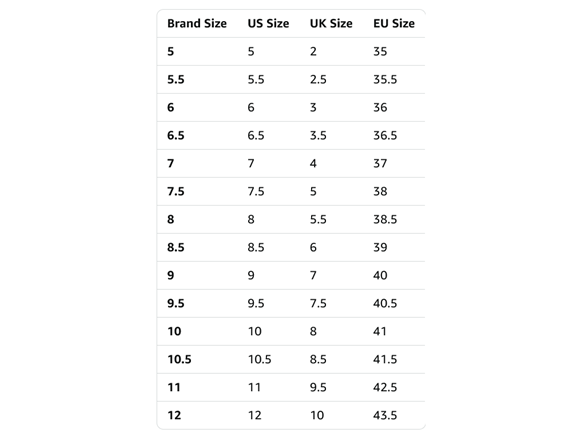Click the EU size 43.5 cell
This screenshot has height=441, width=588.
pyautogui.click(x=385, y=416)
